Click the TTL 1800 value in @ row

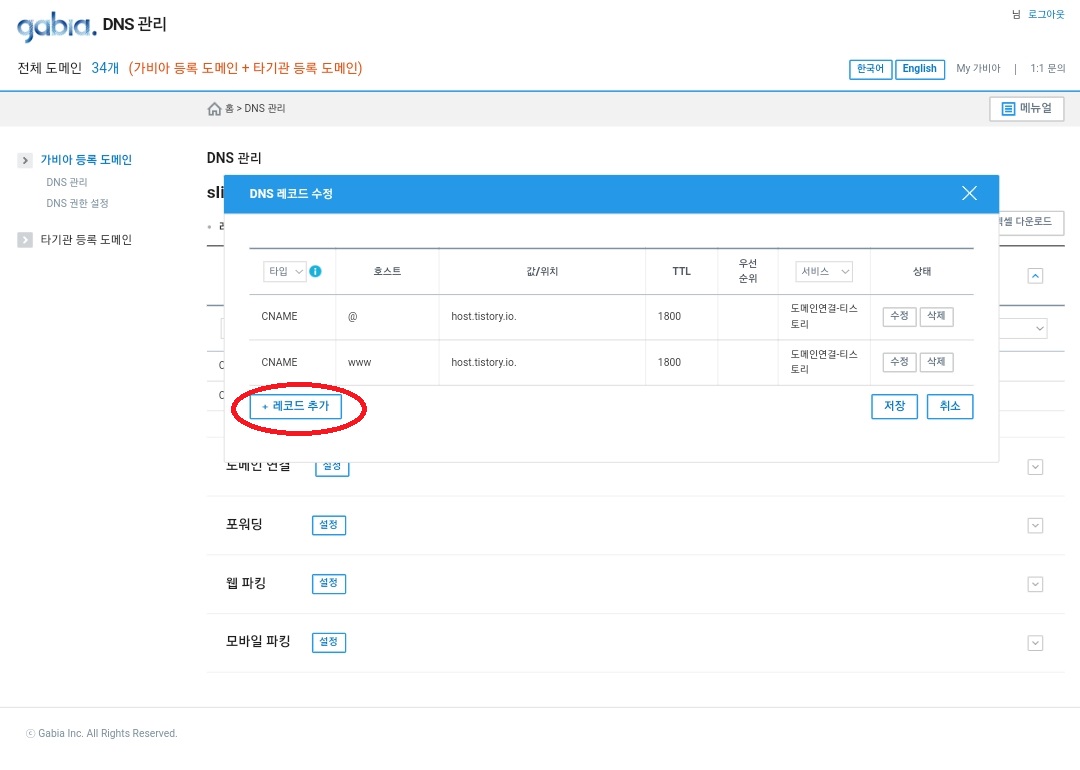pyautogui.click(x=669, y=317)
